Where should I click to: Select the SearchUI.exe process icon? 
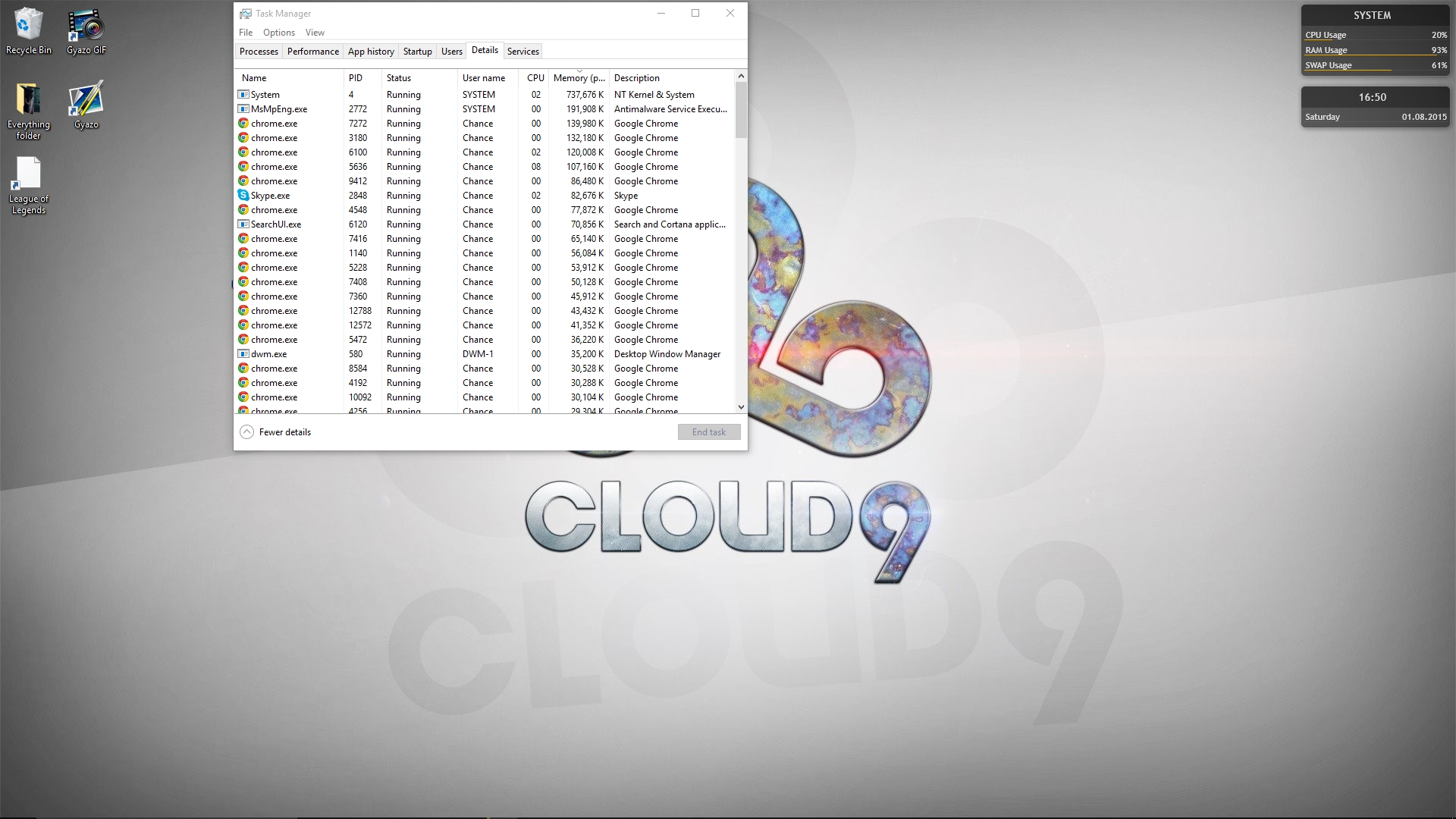pos(243,224)
